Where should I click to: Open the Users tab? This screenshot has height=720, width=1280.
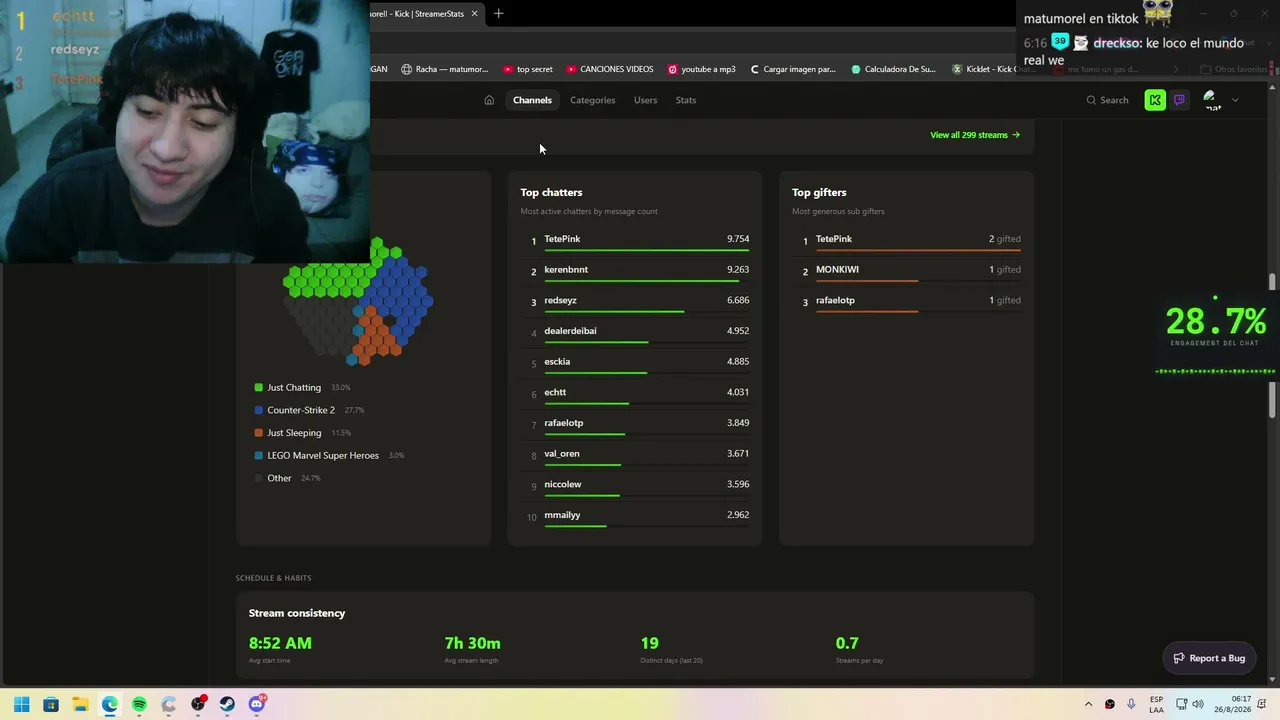[645, 100]
